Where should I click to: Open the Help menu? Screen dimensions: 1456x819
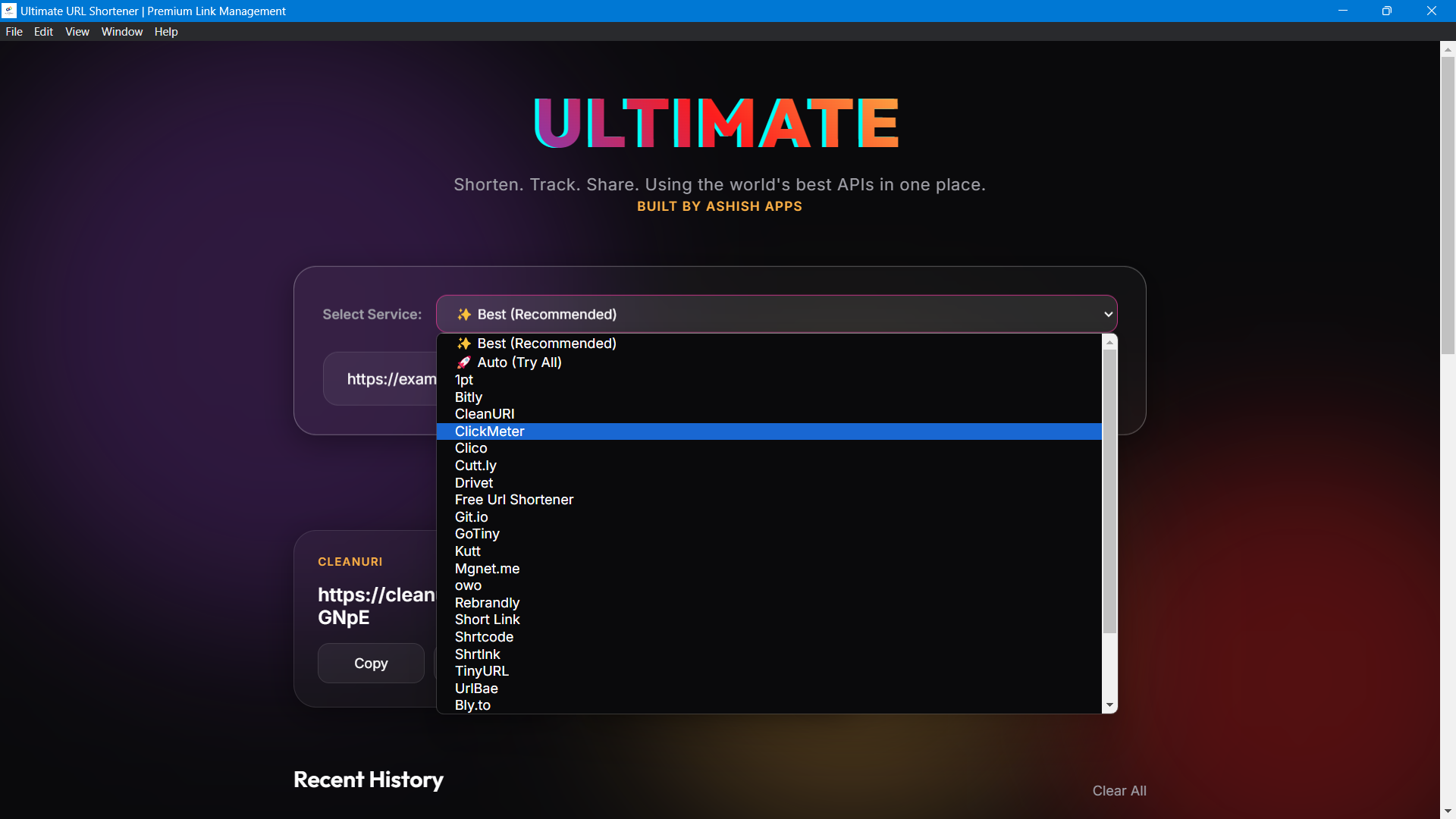coord(166,32)
